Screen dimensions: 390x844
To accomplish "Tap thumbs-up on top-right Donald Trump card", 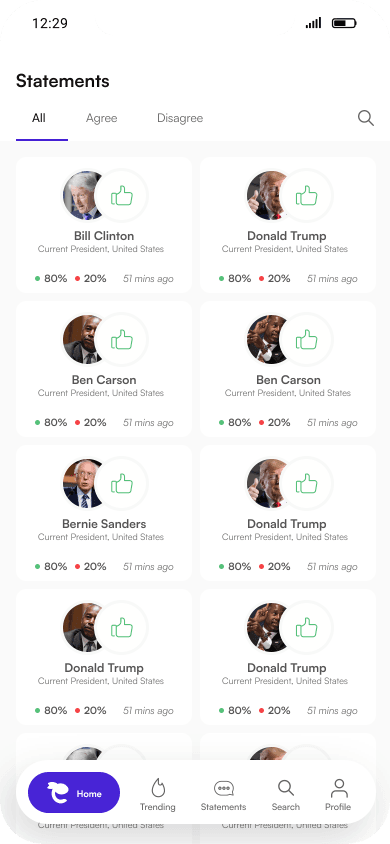I will (x=307, y=196).
